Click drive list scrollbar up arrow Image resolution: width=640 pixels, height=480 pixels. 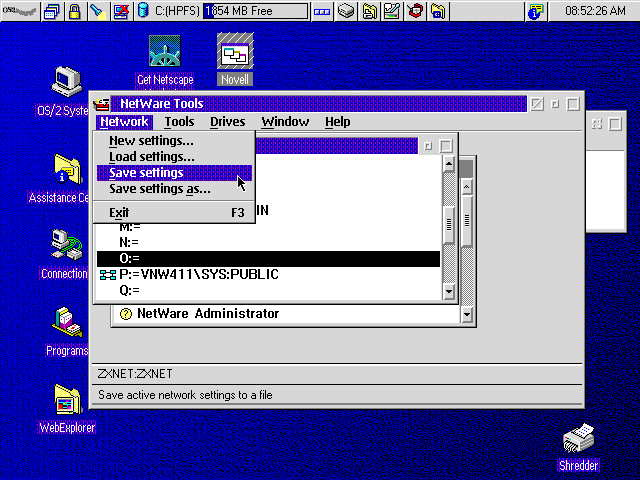pyautogui.click(x=449, y=164)
